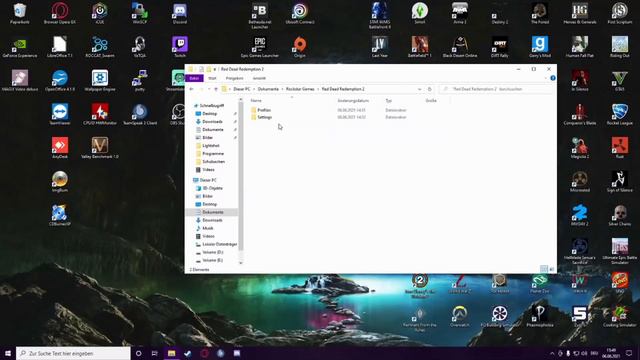Viewport: 640px width, 360px height.
Task: Open Garry's Mod desktop shortcut
Action: point(540,47)
